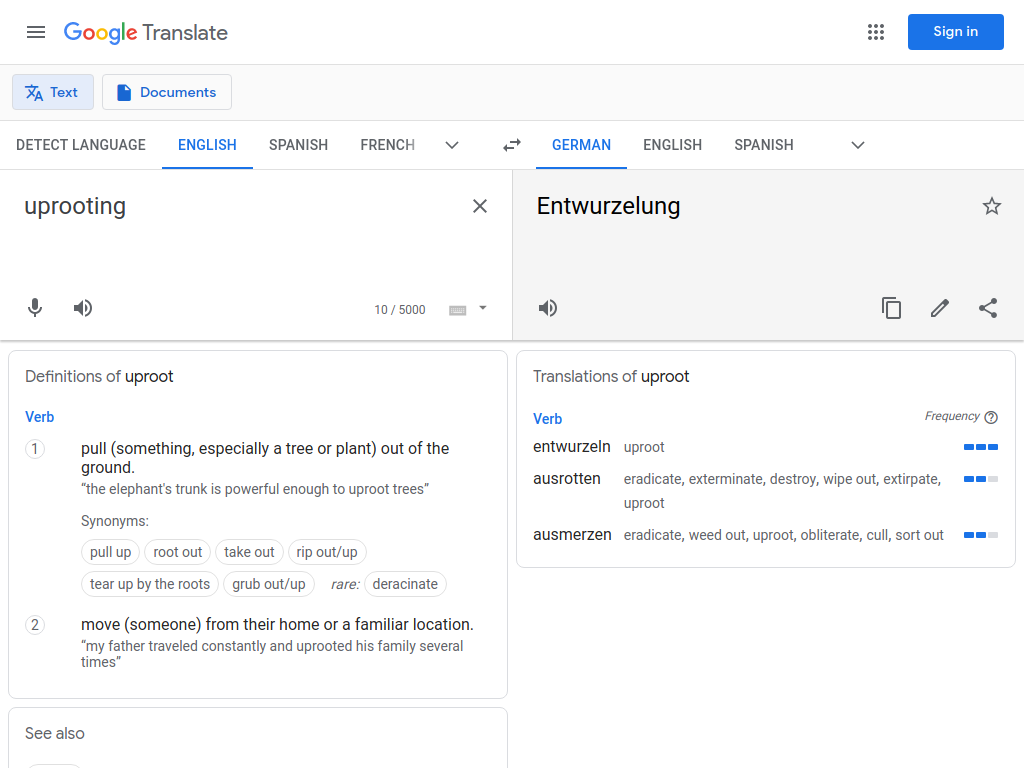Choose Detect Language tab
The image size is (1024, 768).
click(x=81, y=145)
